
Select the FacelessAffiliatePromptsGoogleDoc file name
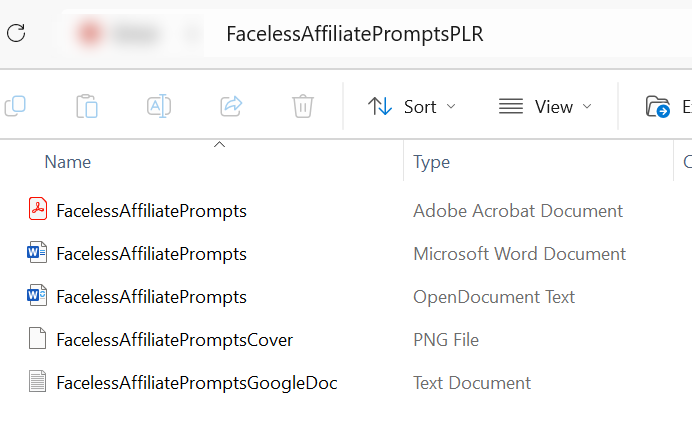point(196,382)
